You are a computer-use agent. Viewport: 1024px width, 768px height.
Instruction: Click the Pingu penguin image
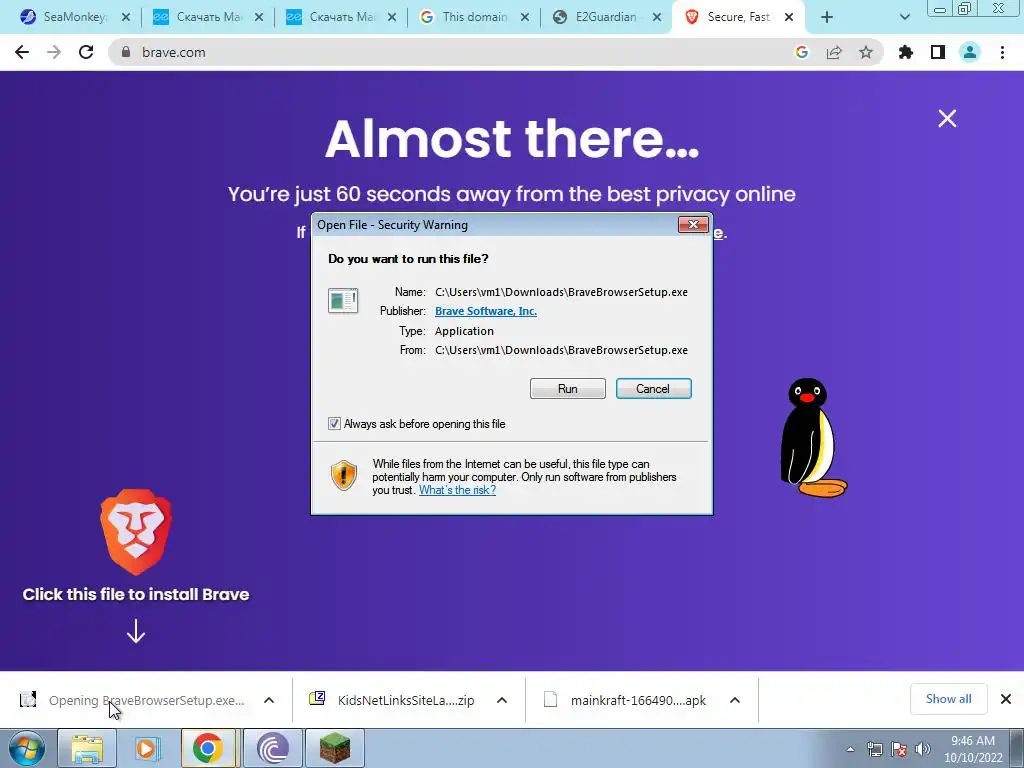point(812,438)
